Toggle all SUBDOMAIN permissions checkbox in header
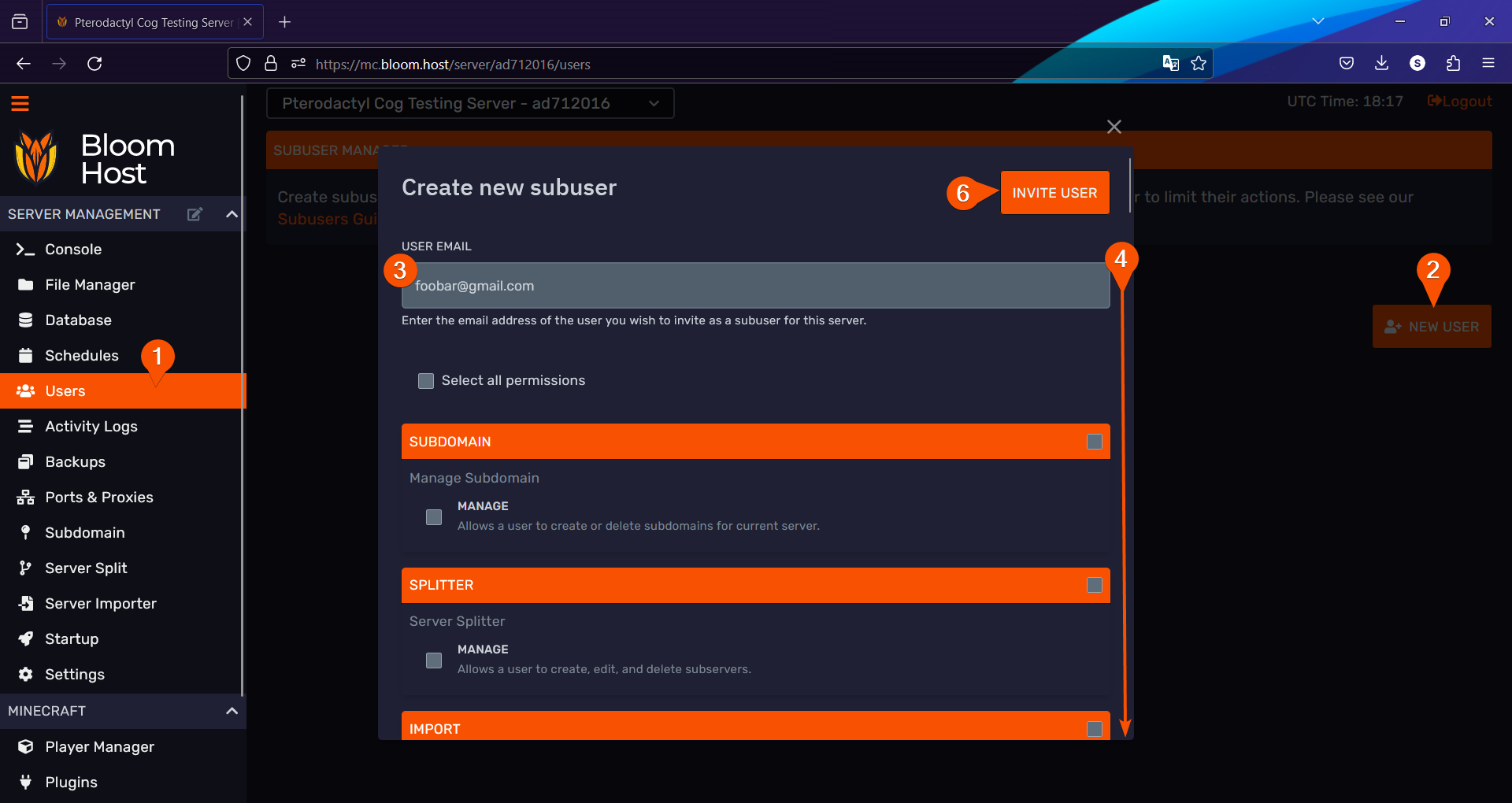The width and height of the screenshot is (1512, 803). pos(1094,442)
